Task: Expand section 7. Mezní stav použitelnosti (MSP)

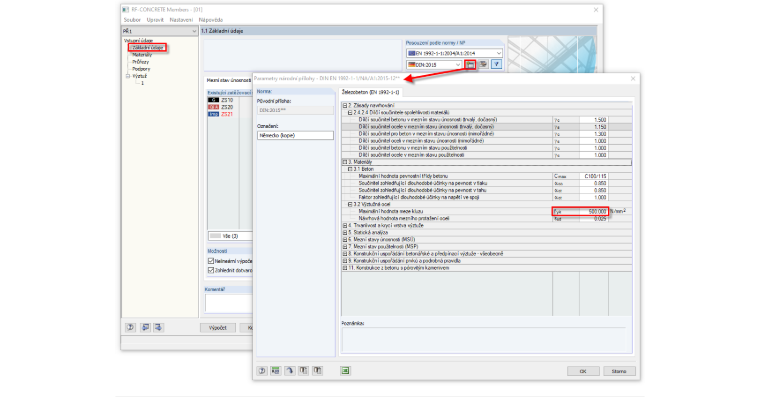Action: click(345, 247)
